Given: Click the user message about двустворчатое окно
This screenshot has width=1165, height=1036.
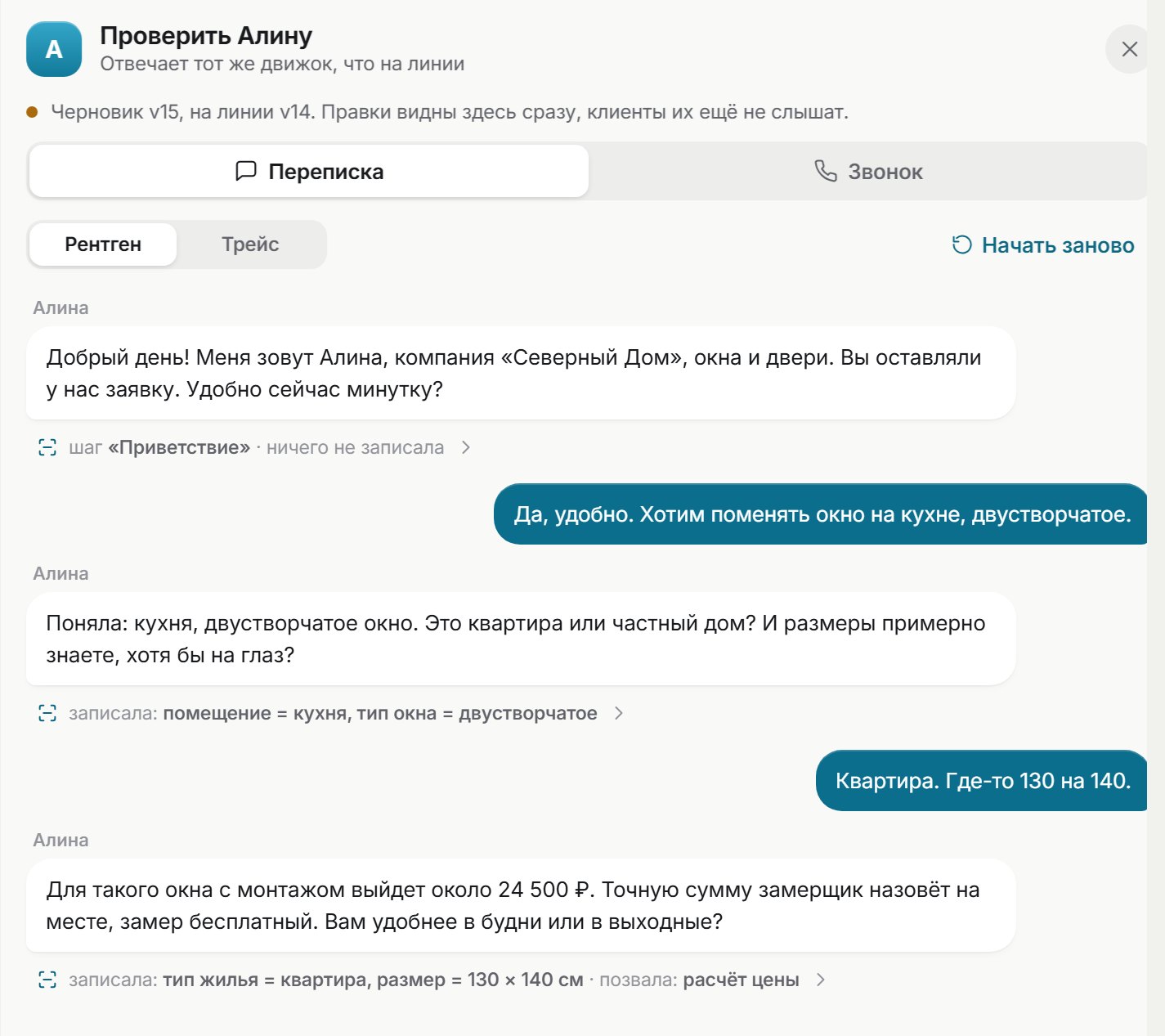Looking at the screenshot, I should [x=822, y=514].
